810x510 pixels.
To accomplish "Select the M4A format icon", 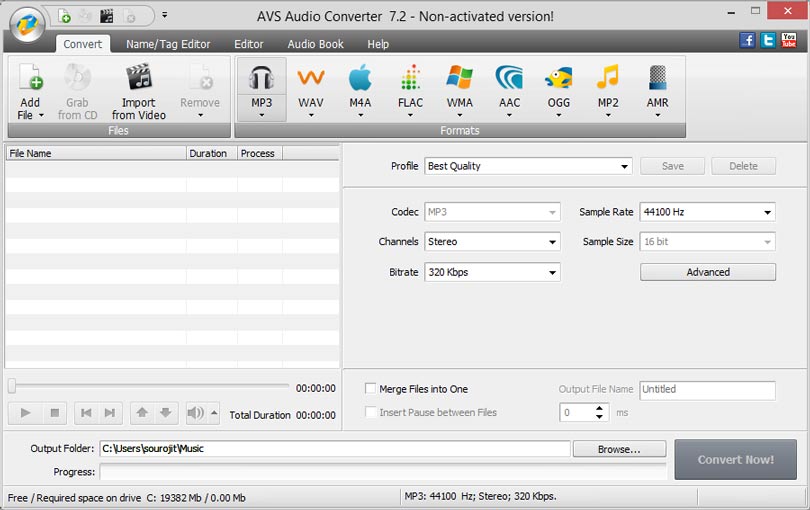I will (x=360, y=79).
